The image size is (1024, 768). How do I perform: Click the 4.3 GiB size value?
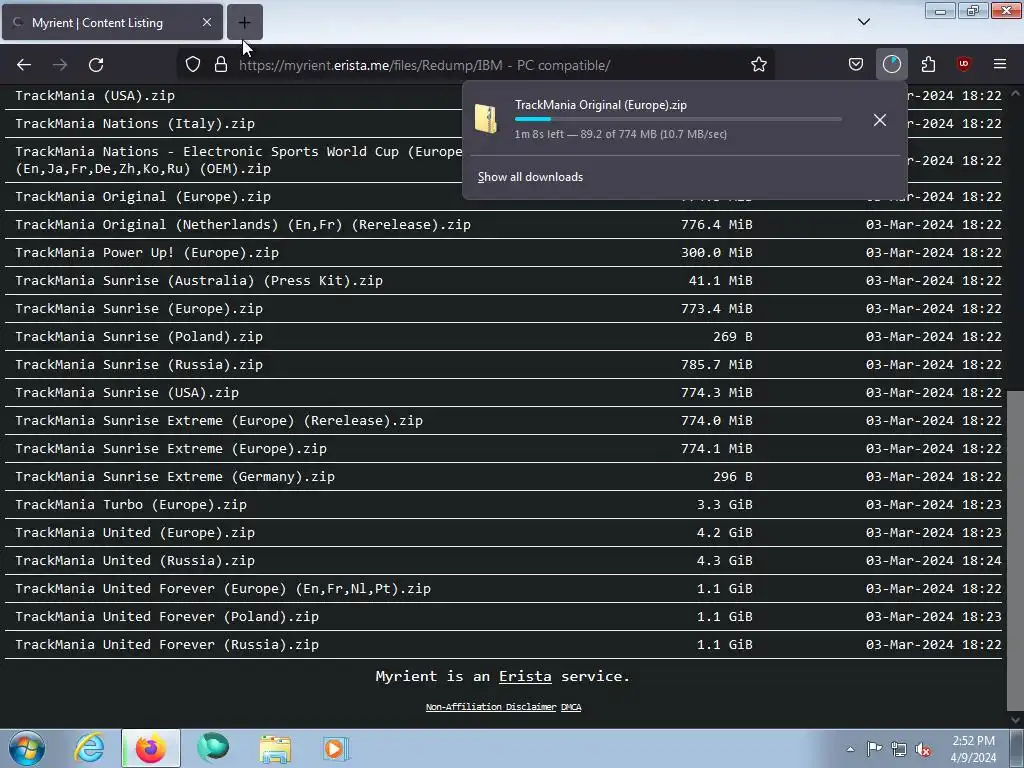point(724,561)
